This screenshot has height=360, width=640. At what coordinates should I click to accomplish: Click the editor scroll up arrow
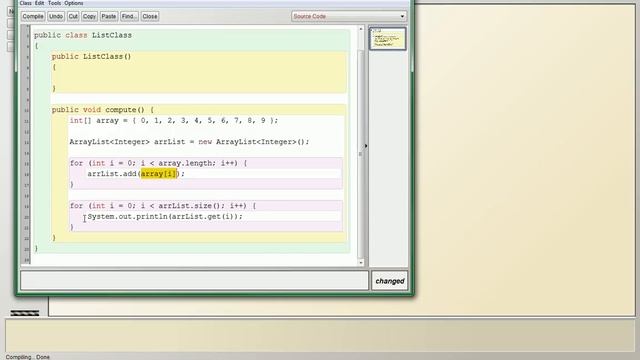click(361, 29)
